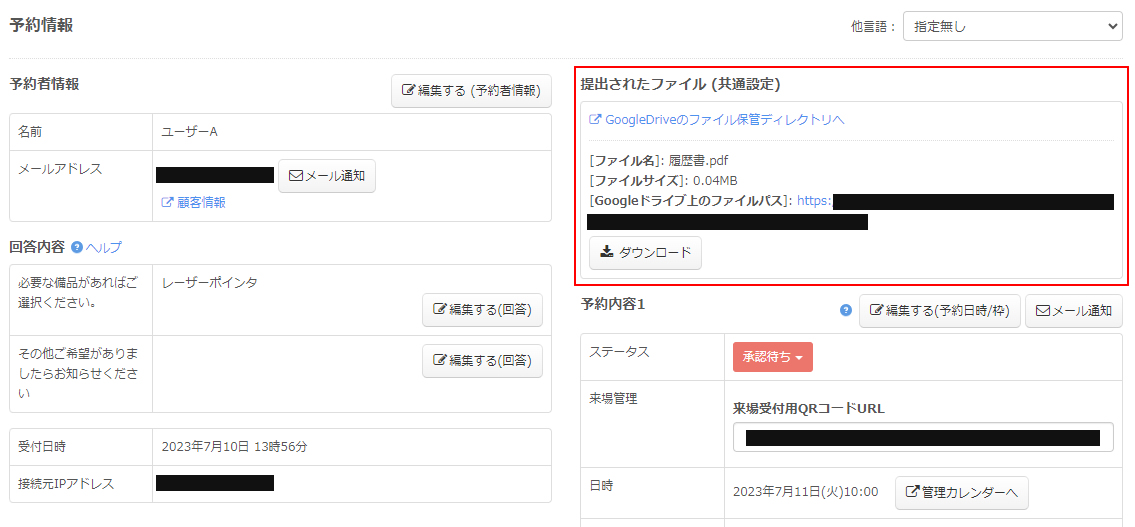The width and height of the screenshot is (1135, 527).
Task: Send メール通知 for 予約内容1
Action: point(1073,311)
